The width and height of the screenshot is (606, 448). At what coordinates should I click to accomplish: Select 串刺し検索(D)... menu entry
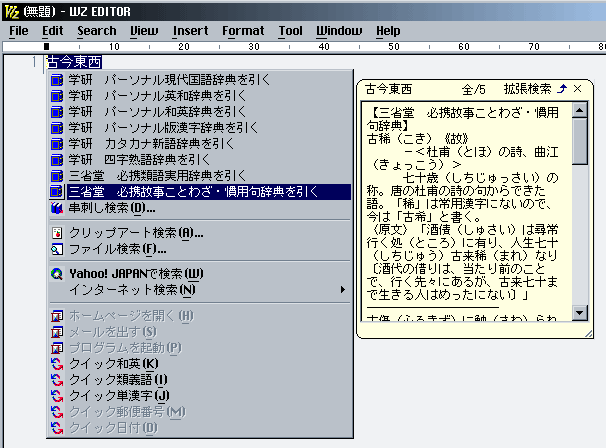[x=200, y=208]
